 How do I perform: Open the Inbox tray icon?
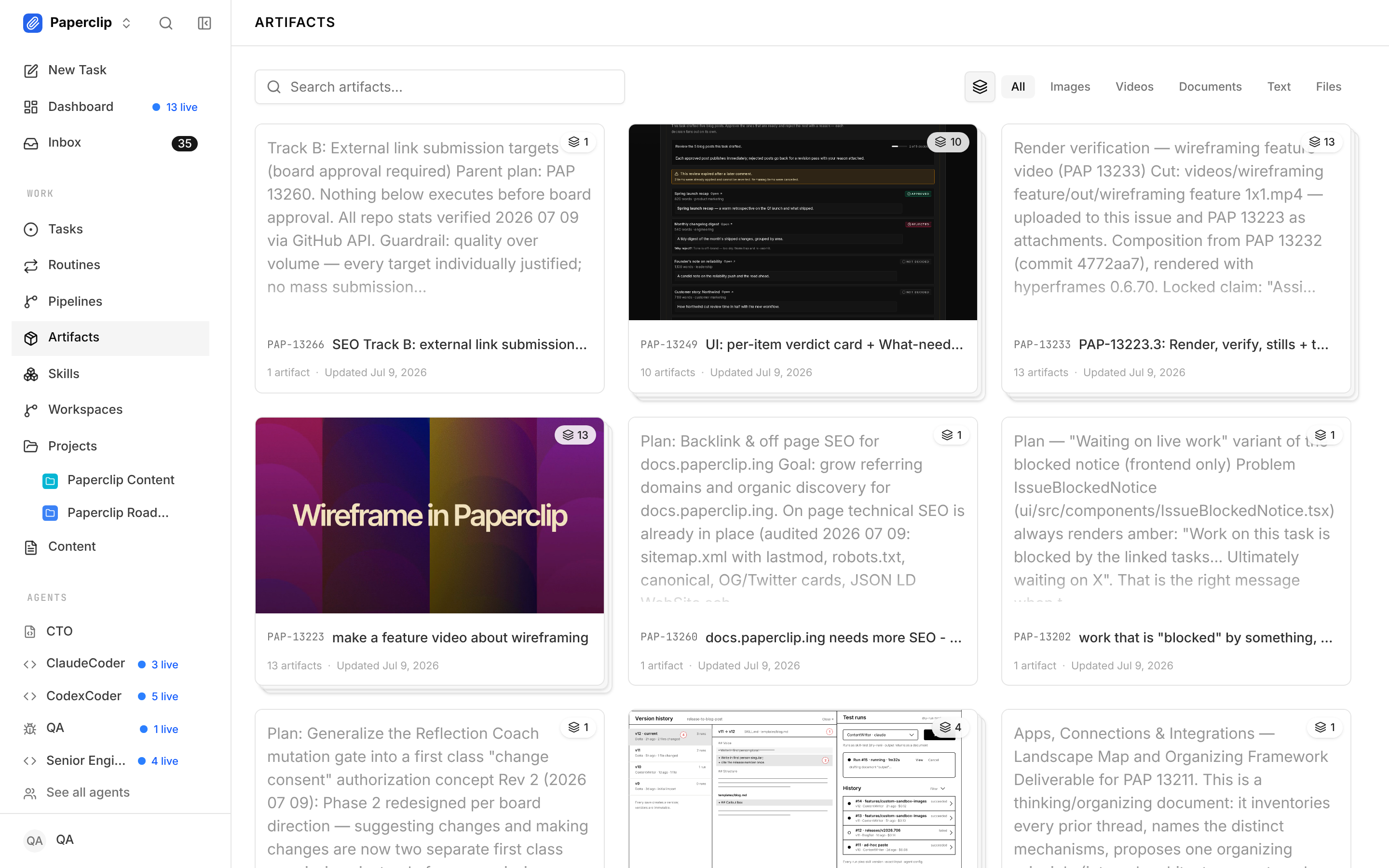31,143
